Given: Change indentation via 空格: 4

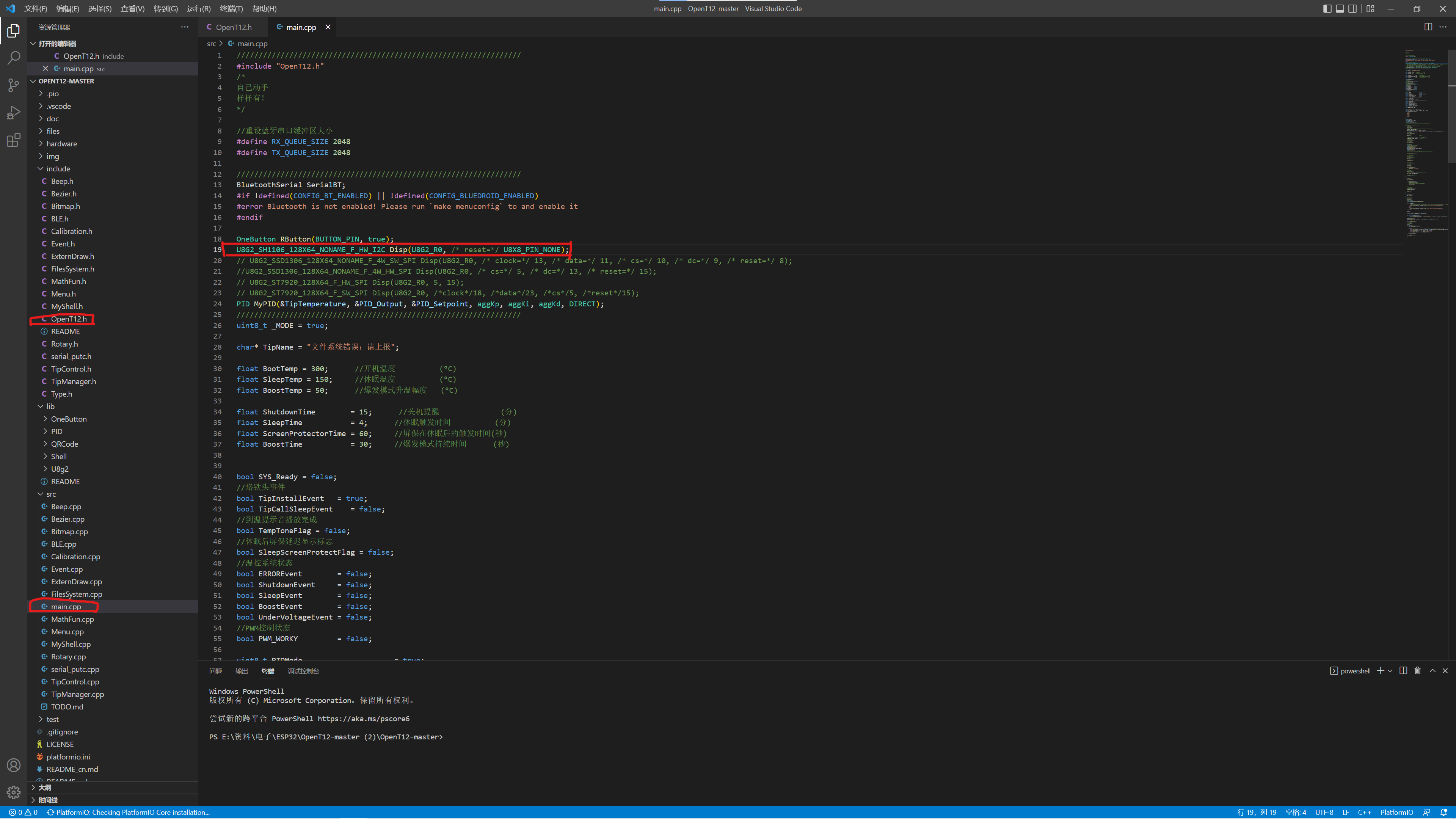Looking at the screenshot, I should pos(1296,812).
